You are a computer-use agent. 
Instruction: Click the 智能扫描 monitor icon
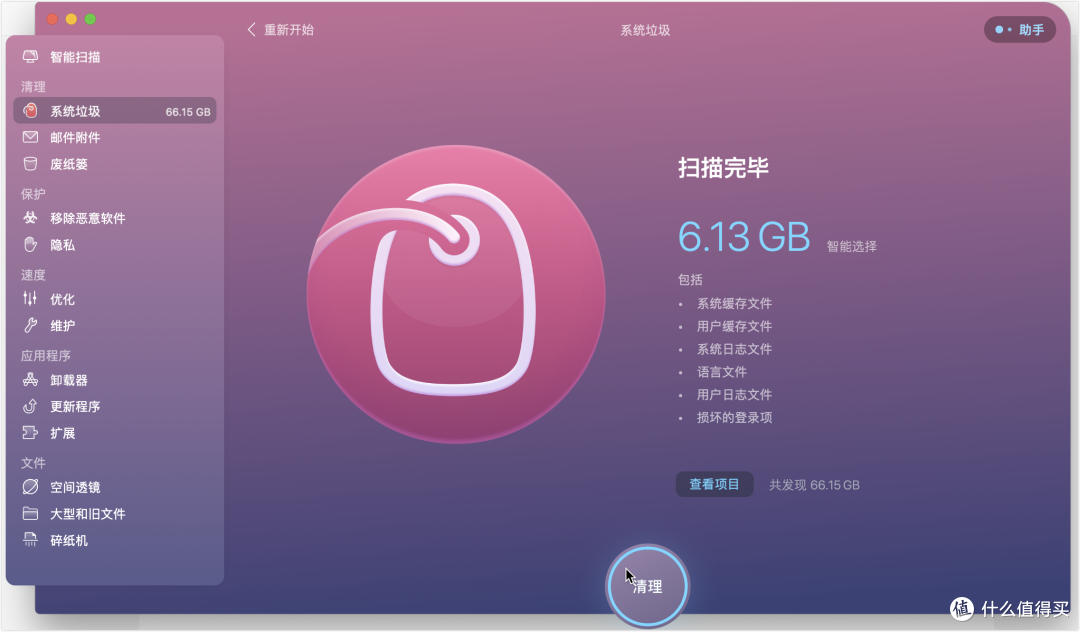tap(30, 57)
